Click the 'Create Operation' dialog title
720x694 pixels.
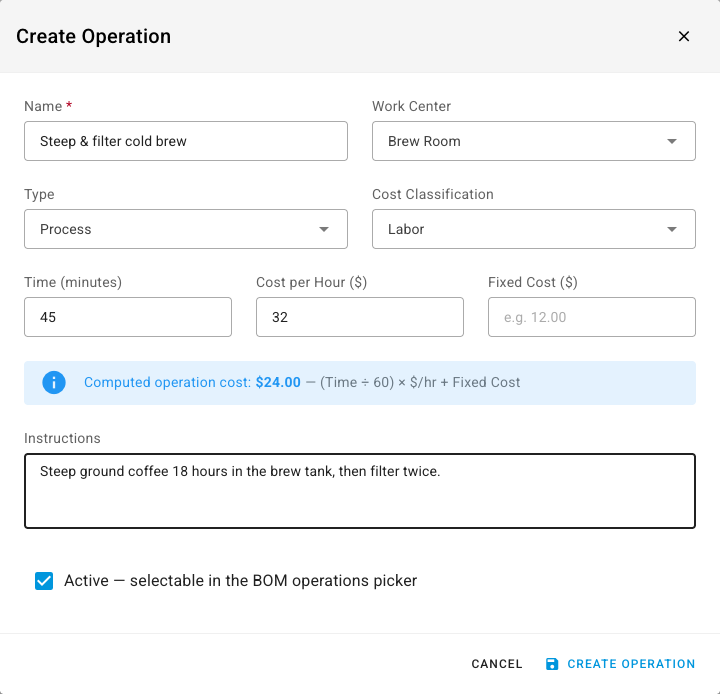pos(94,36)
